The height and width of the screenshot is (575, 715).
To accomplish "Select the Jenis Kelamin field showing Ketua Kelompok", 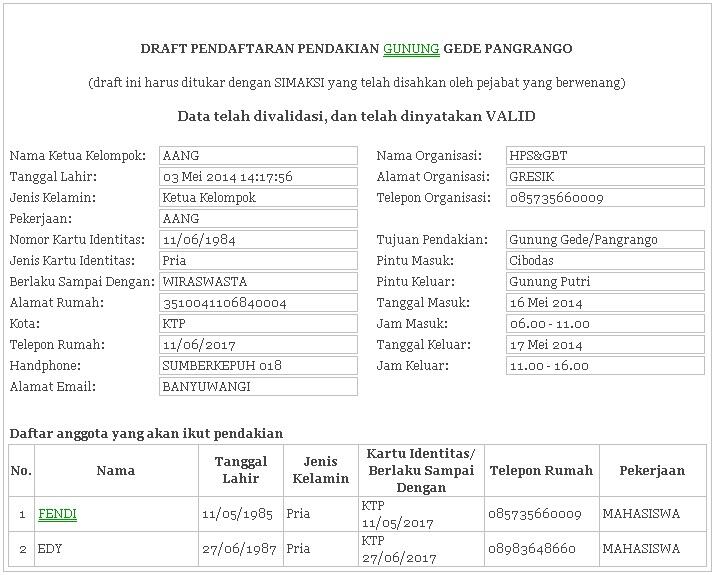I will [x=258, y=197].
